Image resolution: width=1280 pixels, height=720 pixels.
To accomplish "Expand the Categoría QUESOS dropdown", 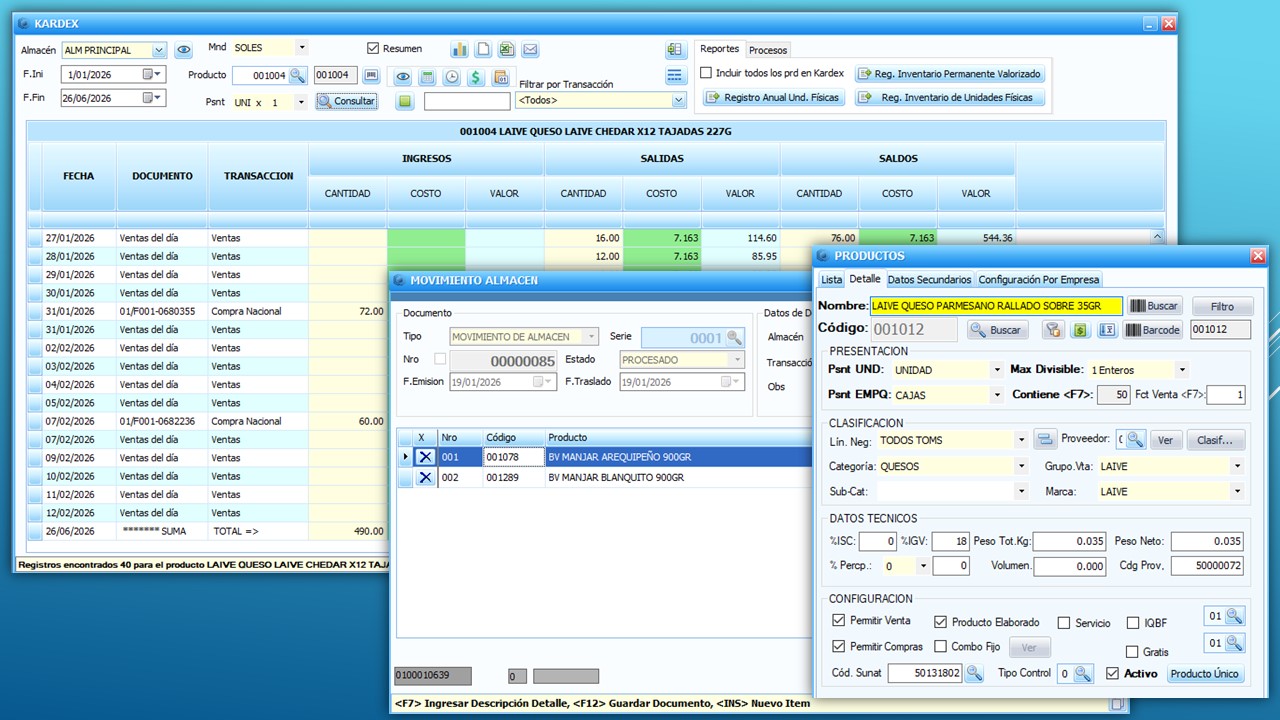I will 1021,466.
